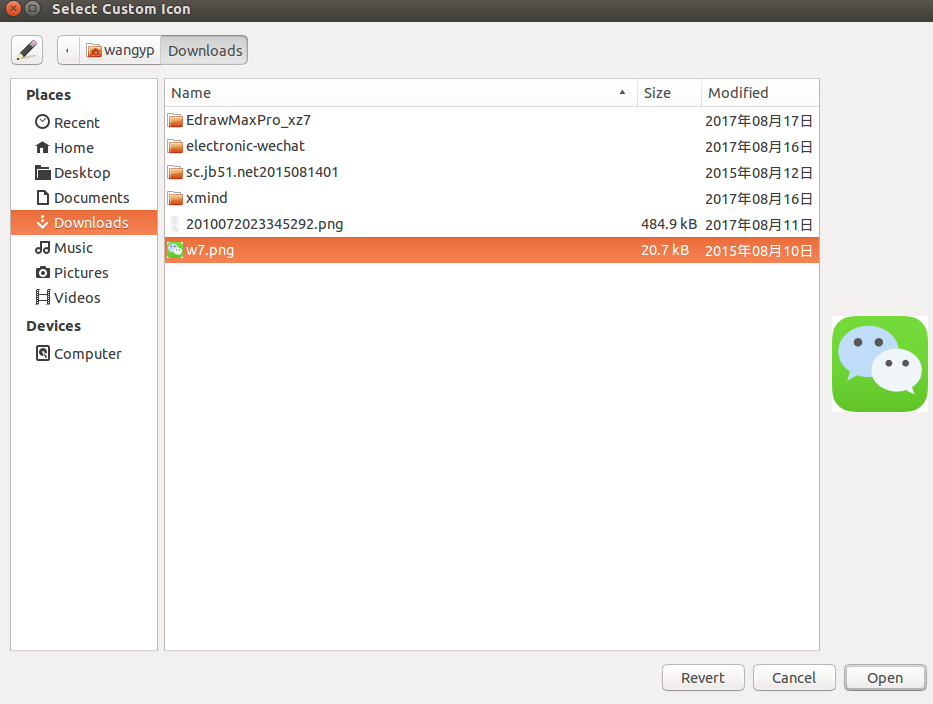Open Documents in the sidebar
The height and width of the screenshot is (704, 933).
pos(91,198)
